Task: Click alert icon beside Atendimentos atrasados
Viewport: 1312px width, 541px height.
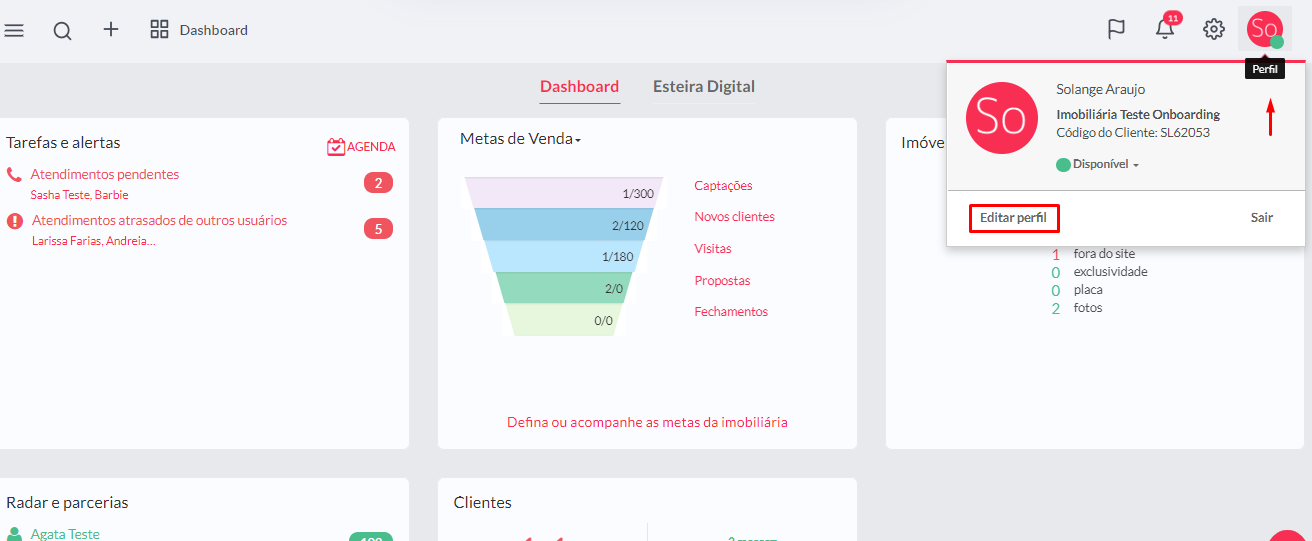Action: tap(15, 221)
